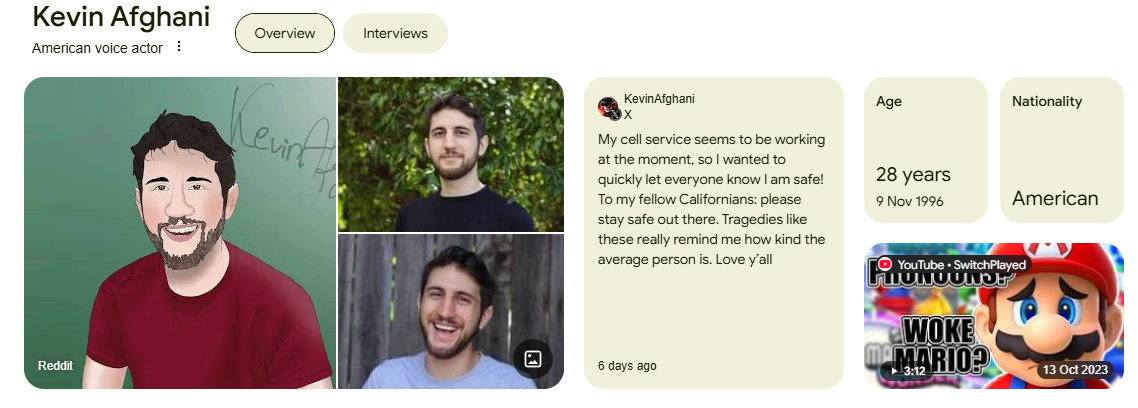The width and height of the screenshot is (1138, 408).
Task: Click the Reddit source label on image
Action: tap(56, 366)
